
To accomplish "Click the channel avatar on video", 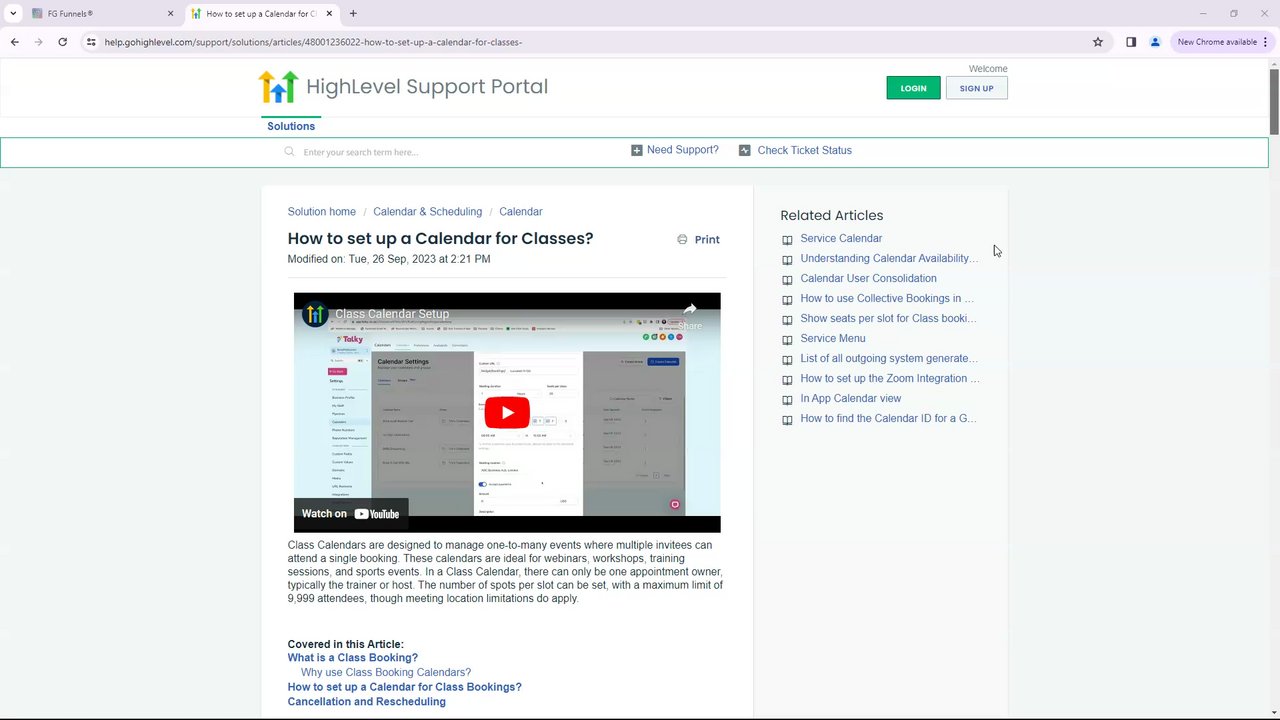I will (x=315, y=314).
